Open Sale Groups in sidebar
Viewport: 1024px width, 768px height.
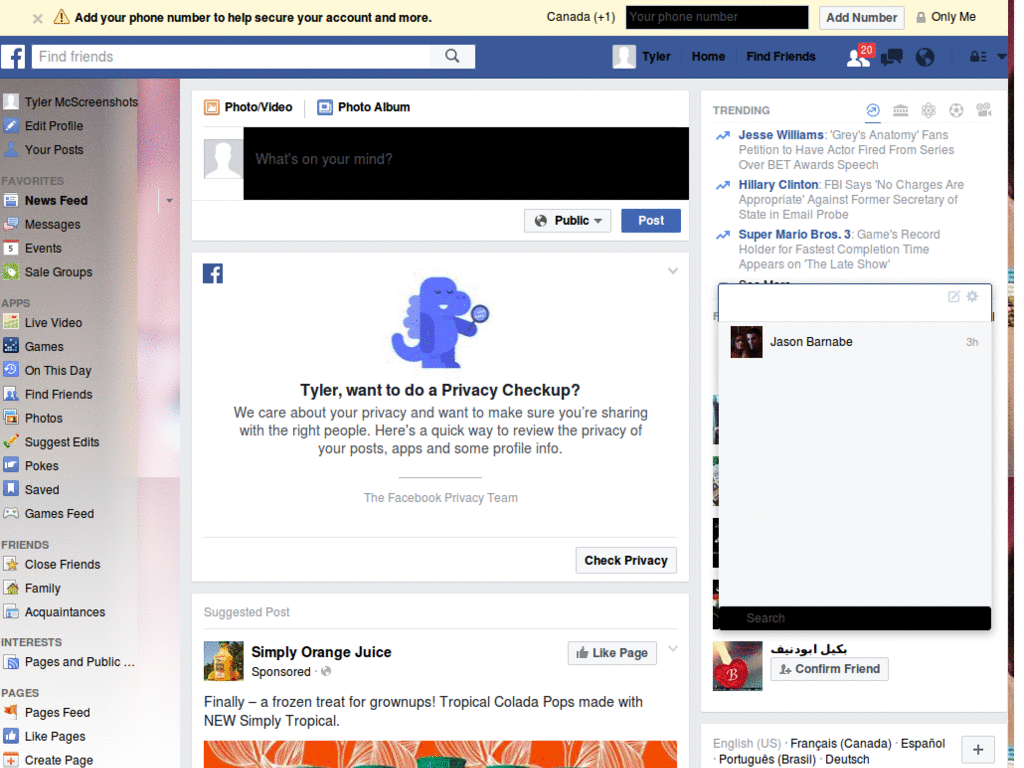[x=48, y=272]
